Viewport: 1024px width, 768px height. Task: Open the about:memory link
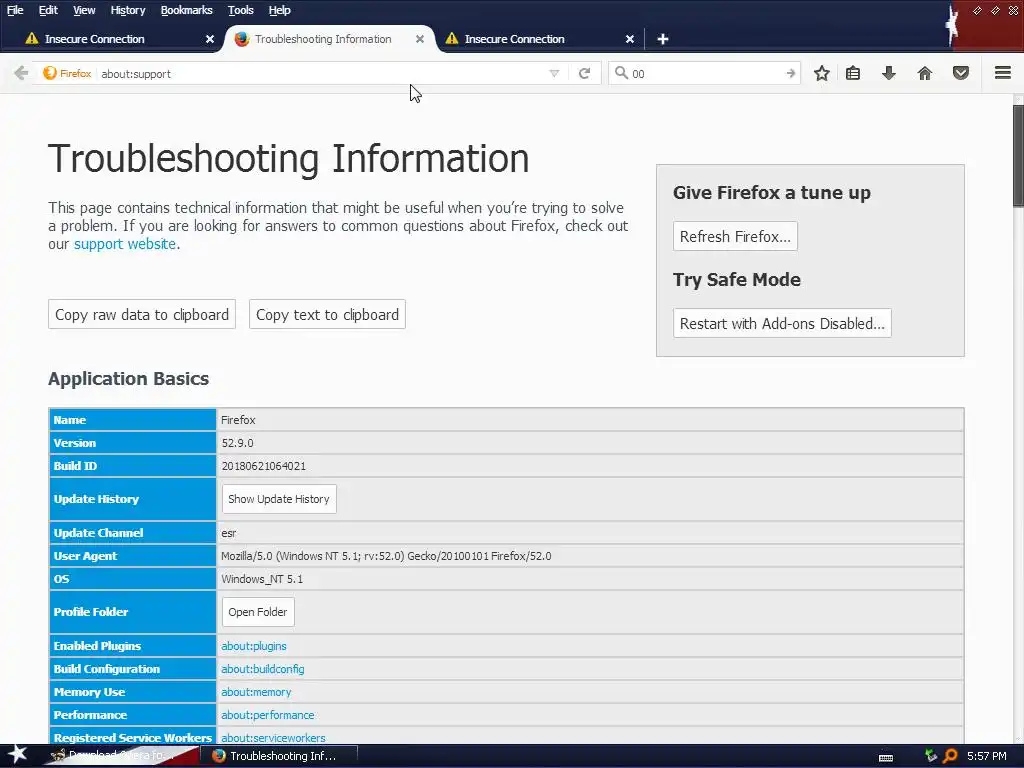256,692
